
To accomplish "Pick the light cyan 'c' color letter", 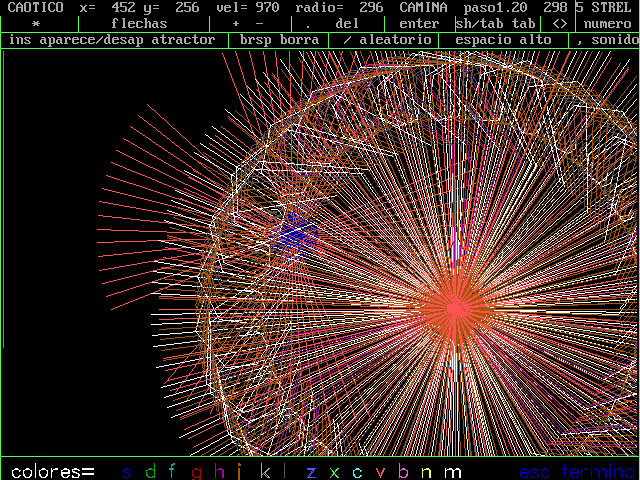I will [357, 473].
